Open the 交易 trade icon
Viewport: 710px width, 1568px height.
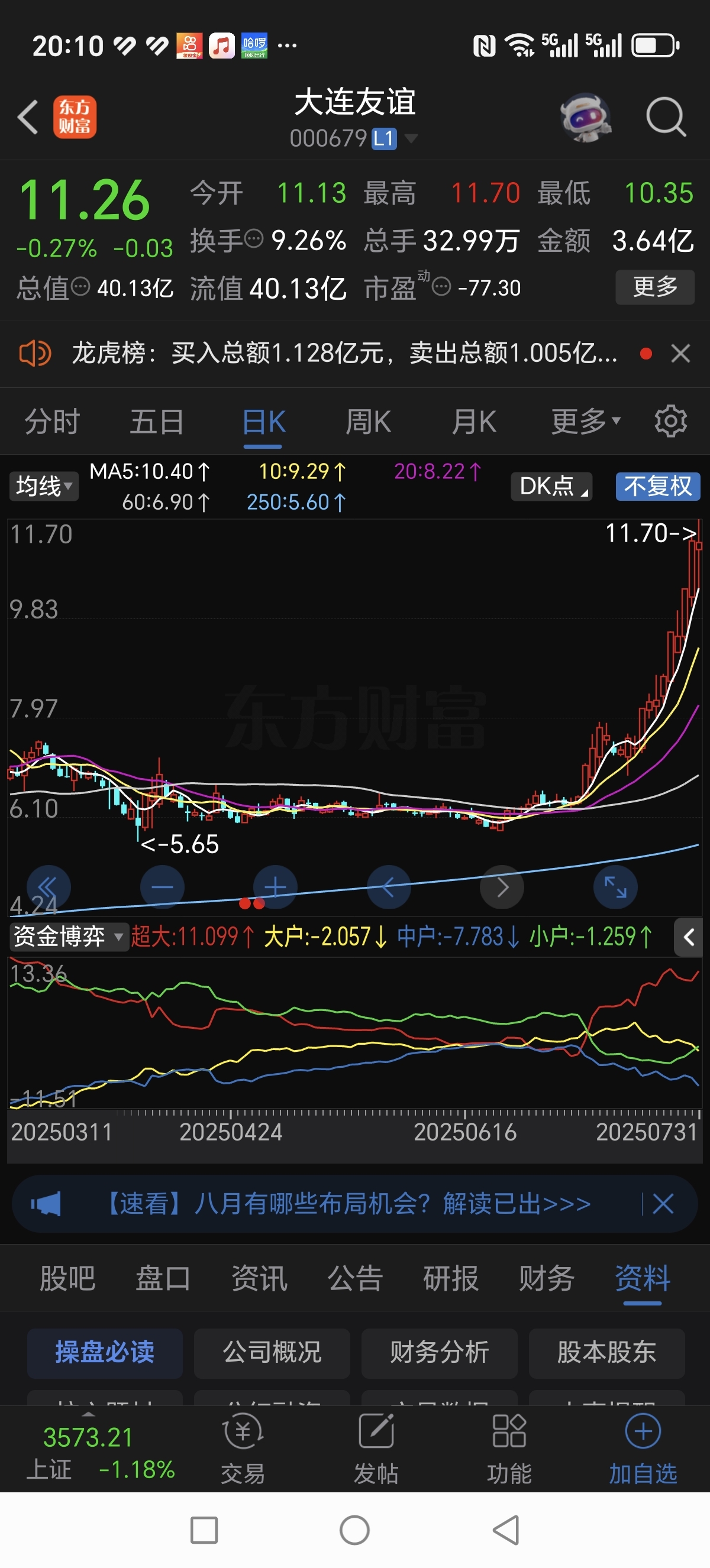(243, 1449)
